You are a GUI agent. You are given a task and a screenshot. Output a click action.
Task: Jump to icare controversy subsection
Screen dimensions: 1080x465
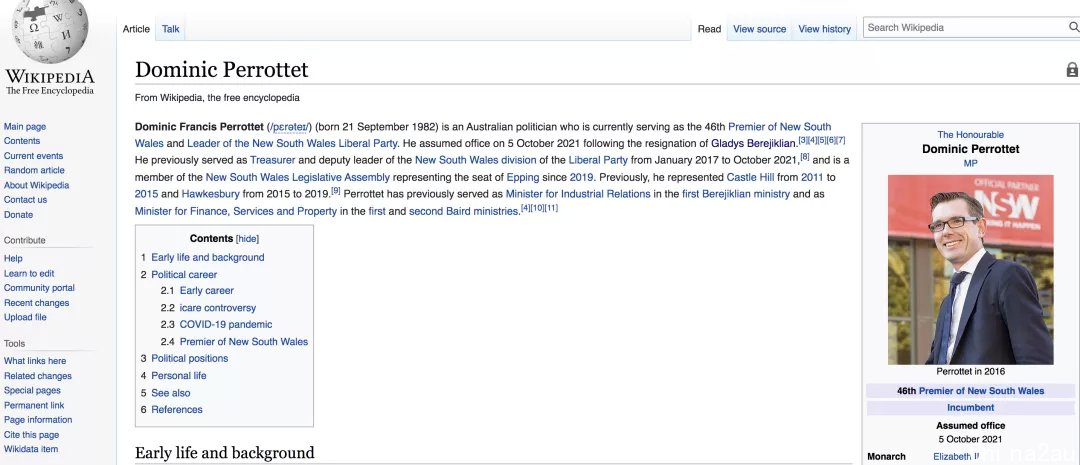coord(218,308)
